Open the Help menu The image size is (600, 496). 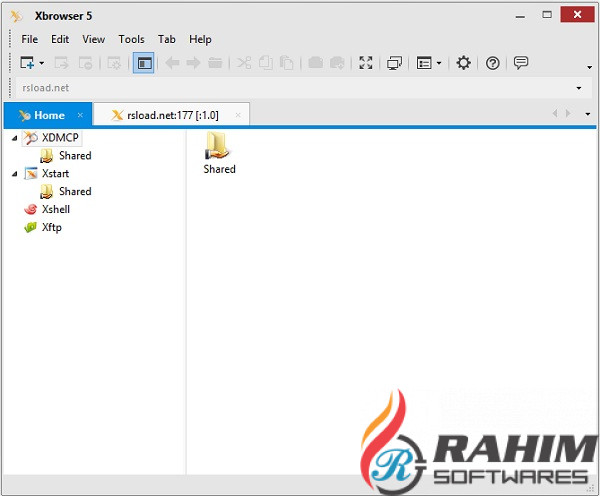tap(200, 39)
